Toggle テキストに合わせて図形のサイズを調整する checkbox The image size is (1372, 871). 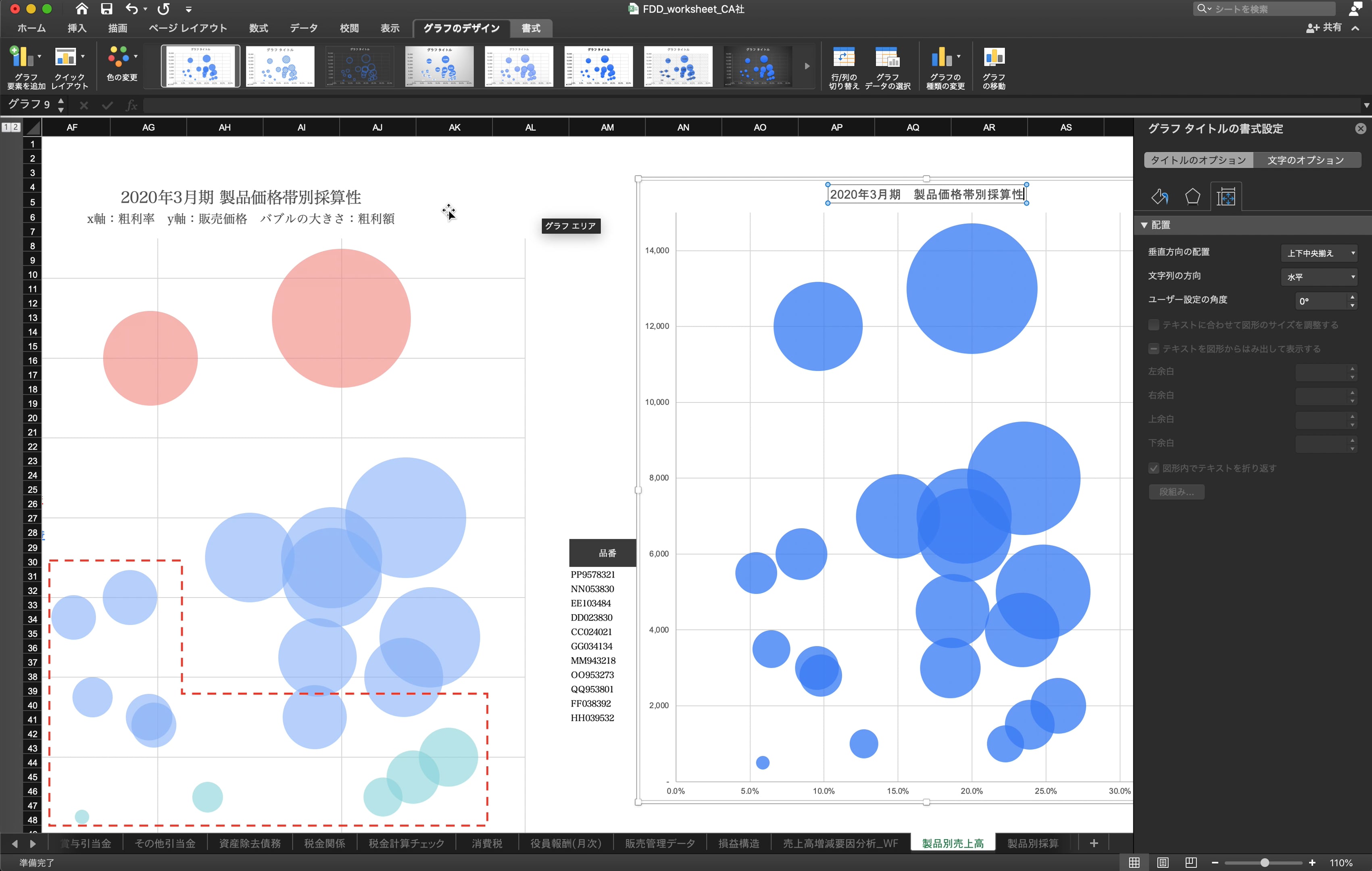[x=1154, y=325]
